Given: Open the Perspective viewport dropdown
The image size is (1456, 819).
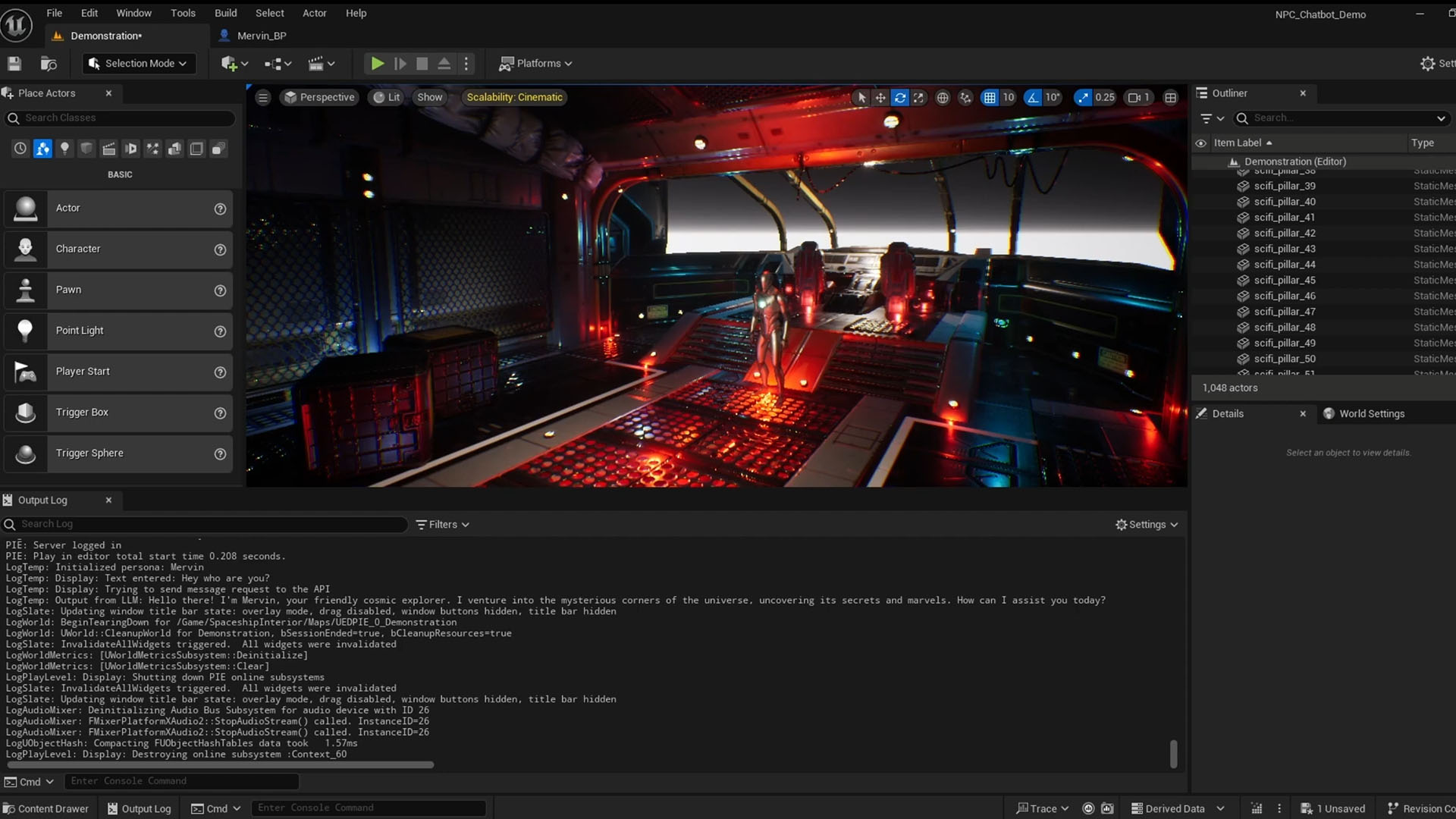Looking at the screenshot, I should pyautogui.click(x=319, y=97).
